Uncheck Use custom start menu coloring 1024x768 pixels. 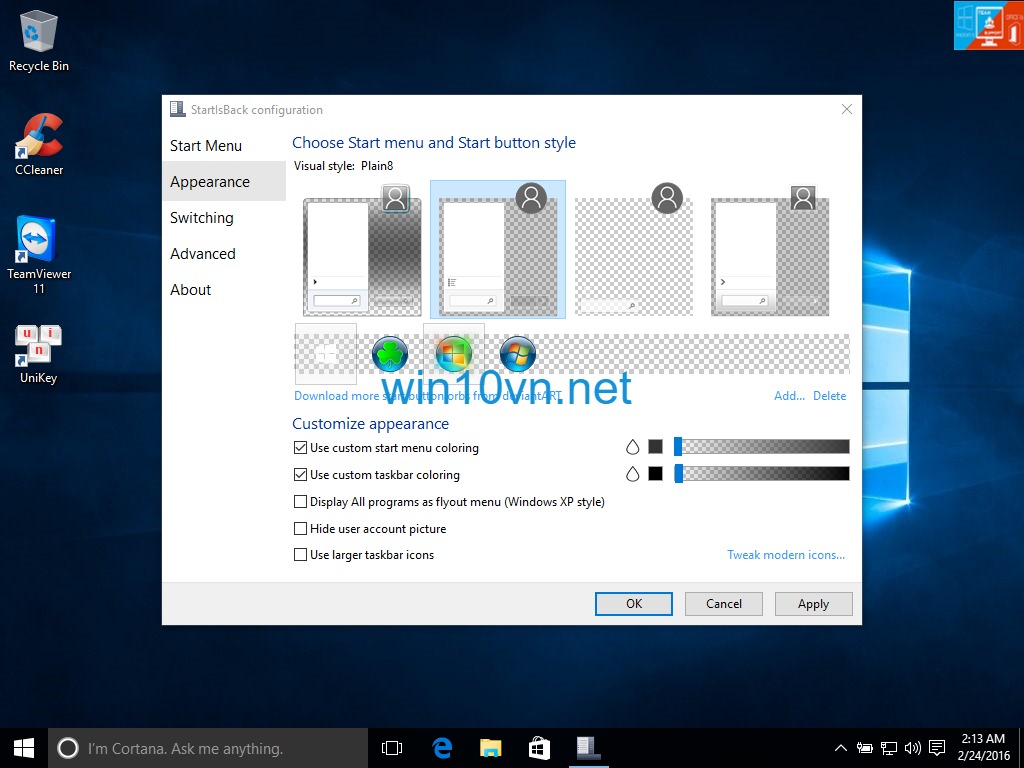[x=300, y=447]
